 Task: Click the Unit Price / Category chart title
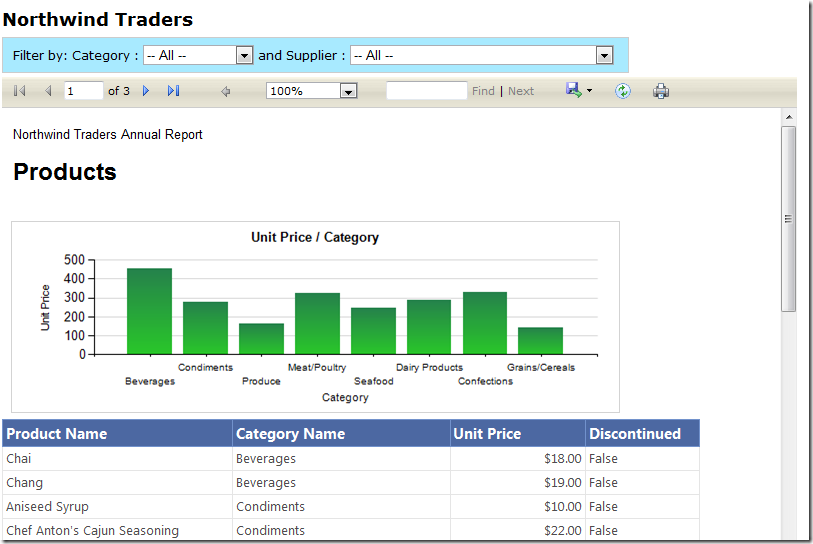click(315, 238)
